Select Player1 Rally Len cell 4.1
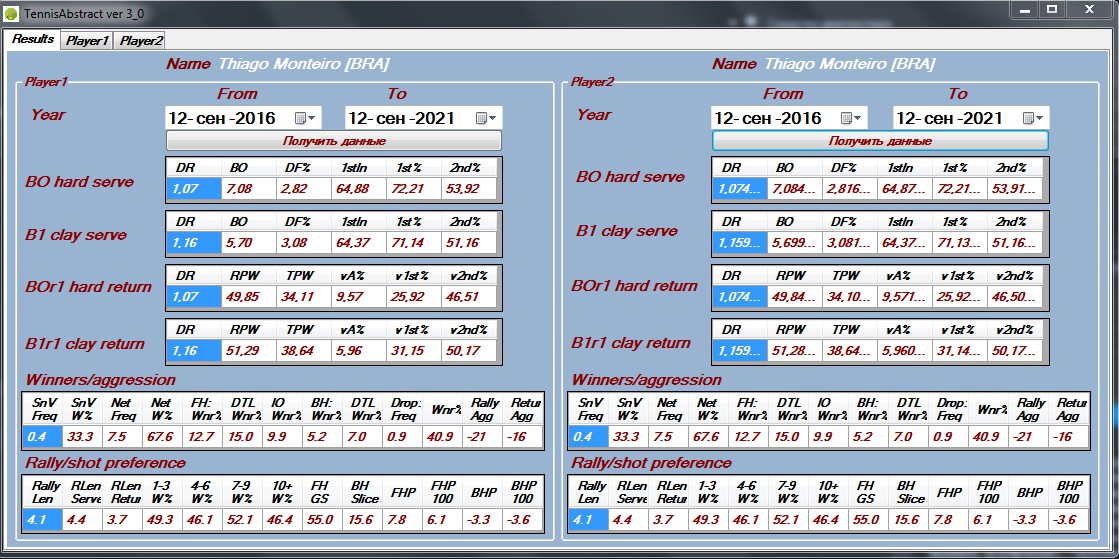Screen dimensions: 1119x559 (x=42, y=520)
